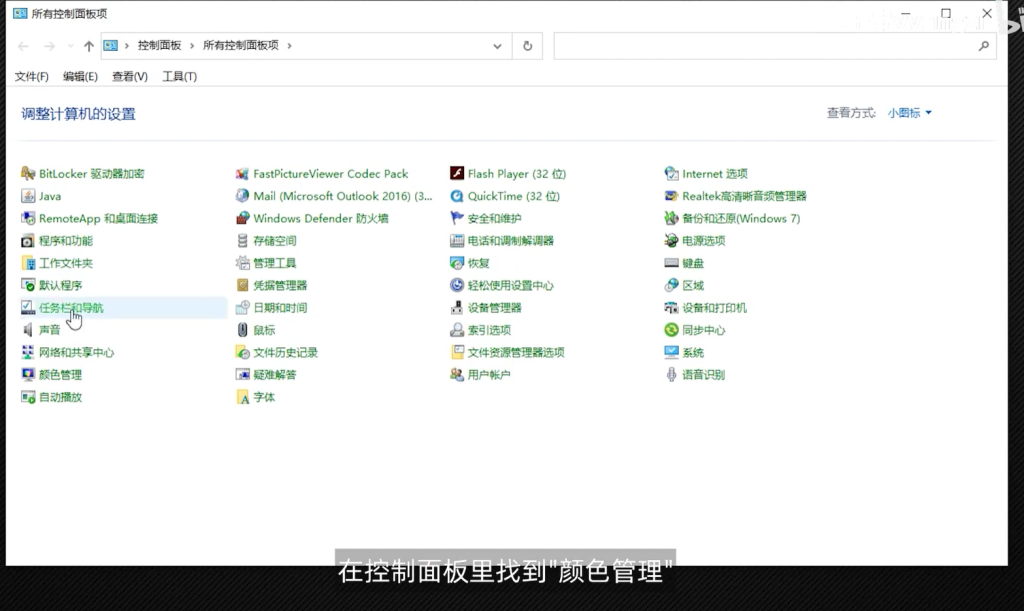Open 键盘 link
Viewport: 1024px width, 611px height.
click(x=693, y=263)
